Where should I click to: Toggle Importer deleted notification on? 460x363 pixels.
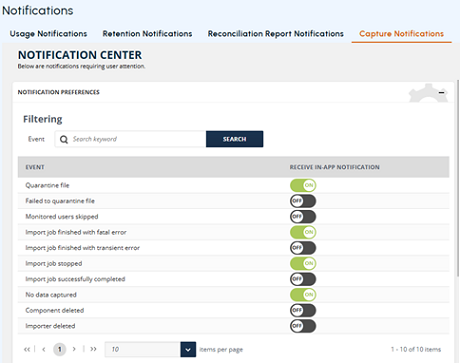coord(303,326)
